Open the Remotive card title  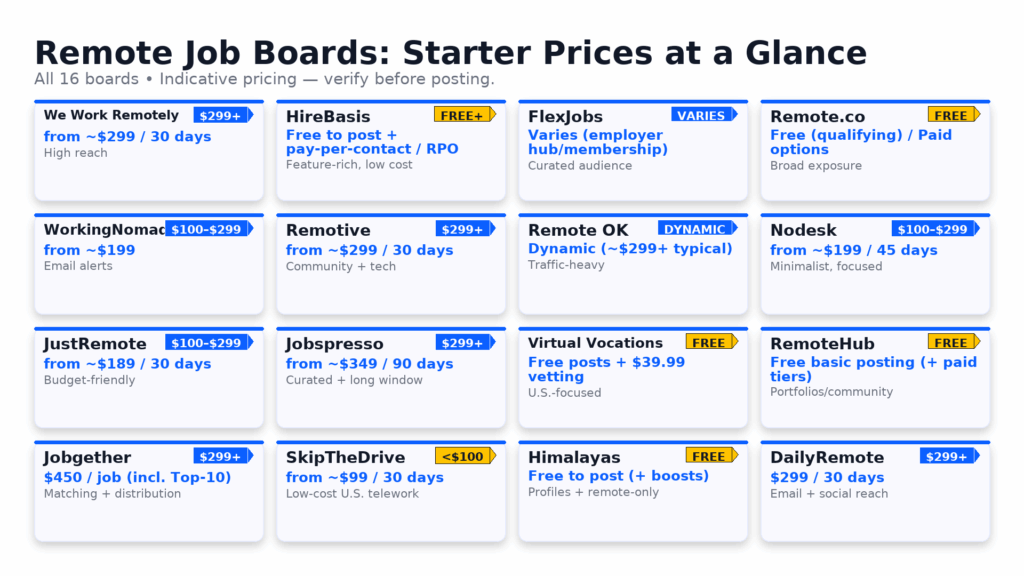coord(328,231)
